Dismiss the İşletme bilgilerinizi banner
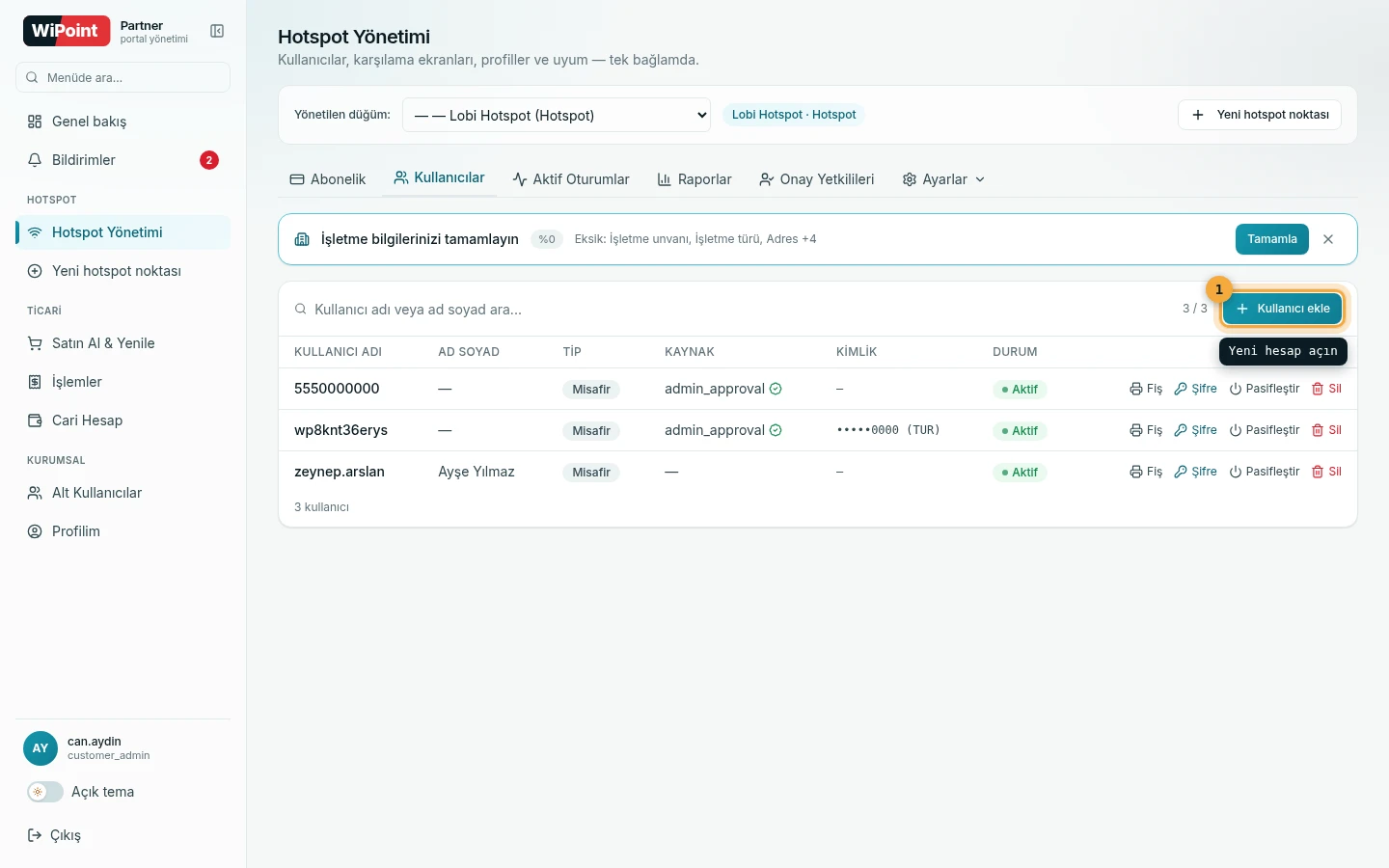The height and width of the screenshot is (868, 1389). pos(1328,239)
